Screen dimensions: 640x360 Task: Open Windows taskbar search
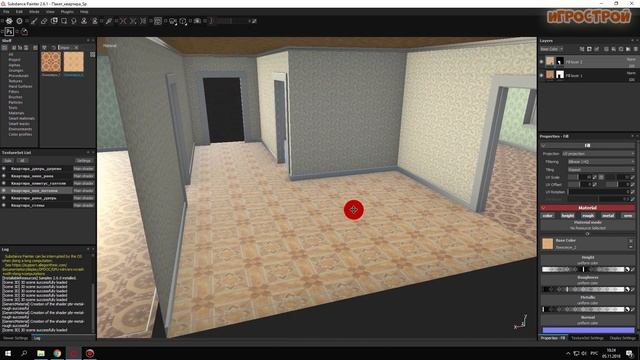coord(24,353)
